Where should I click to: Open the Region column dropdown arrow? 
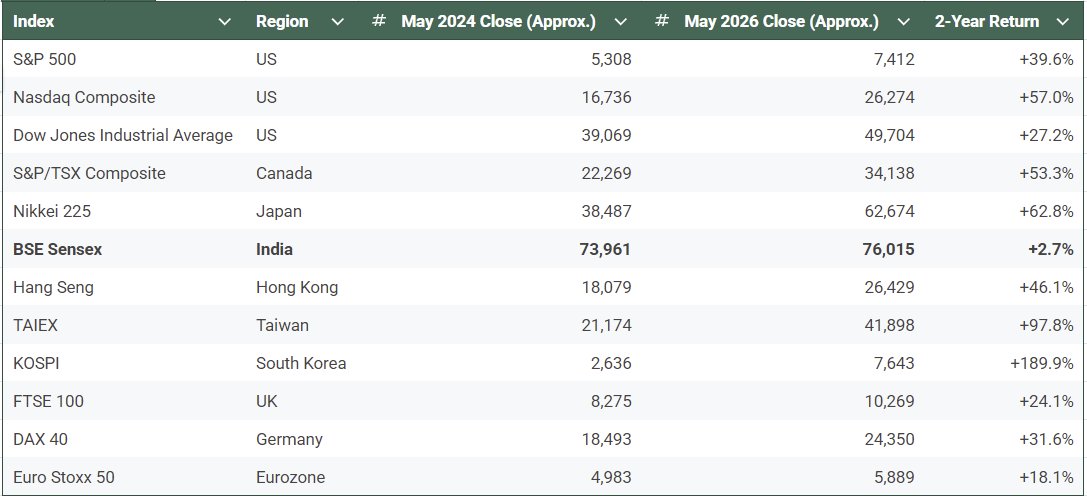click(x=338, y=22)
